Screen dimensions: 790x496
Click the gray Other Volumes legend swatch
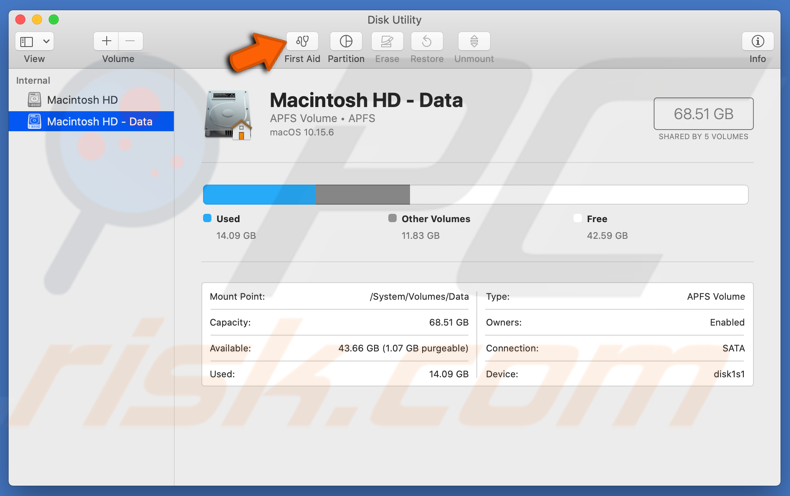(x=392, y=218)
